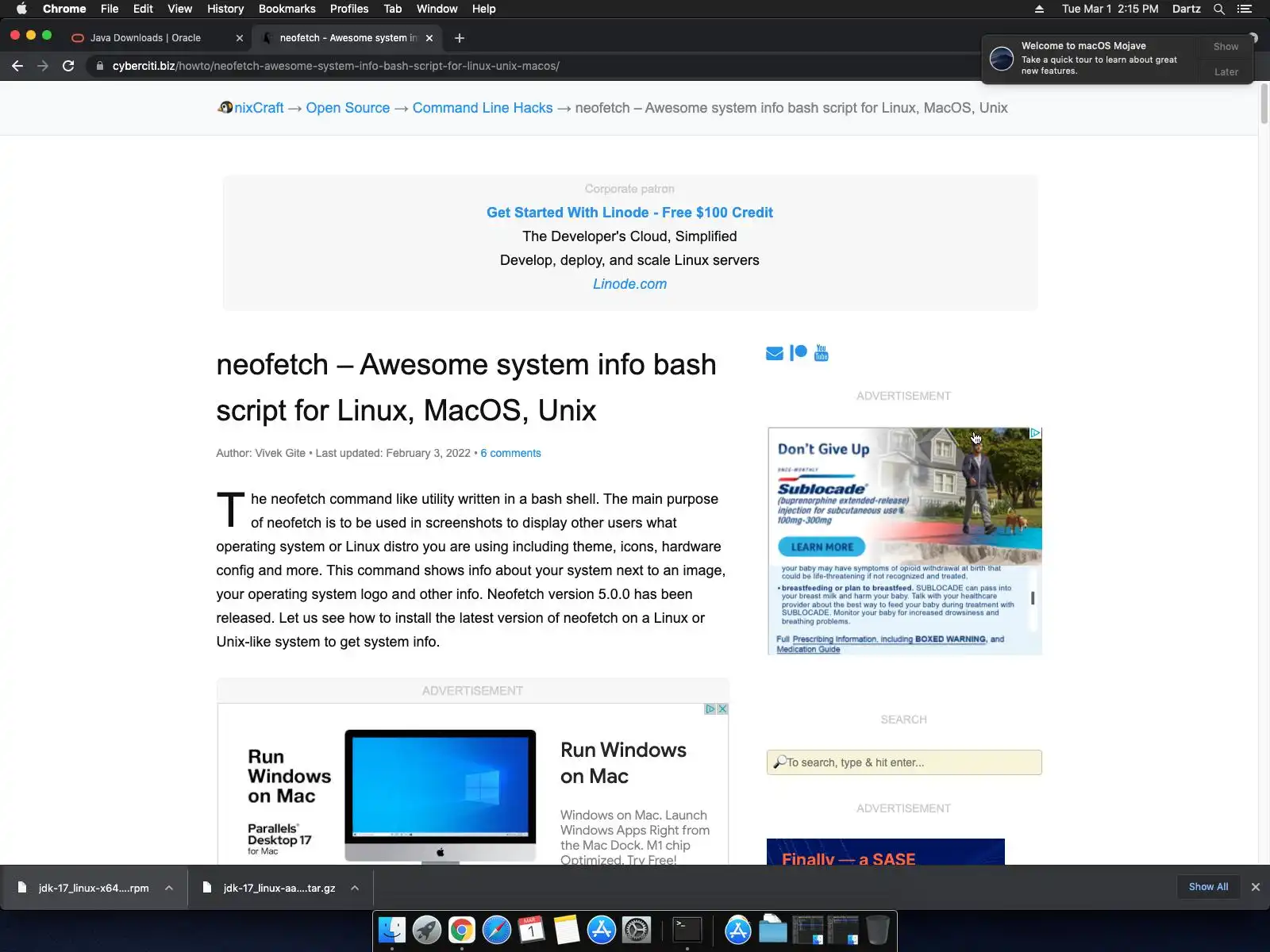The image size is (1270, 952).
Task: Click Get Started With Linode link
Action: coord(629,213)
